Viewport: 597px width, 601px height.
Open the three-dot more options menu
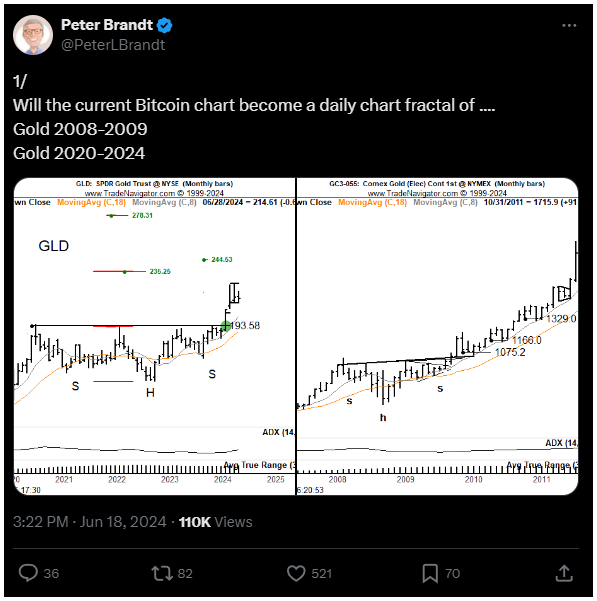tap(569, 25)
